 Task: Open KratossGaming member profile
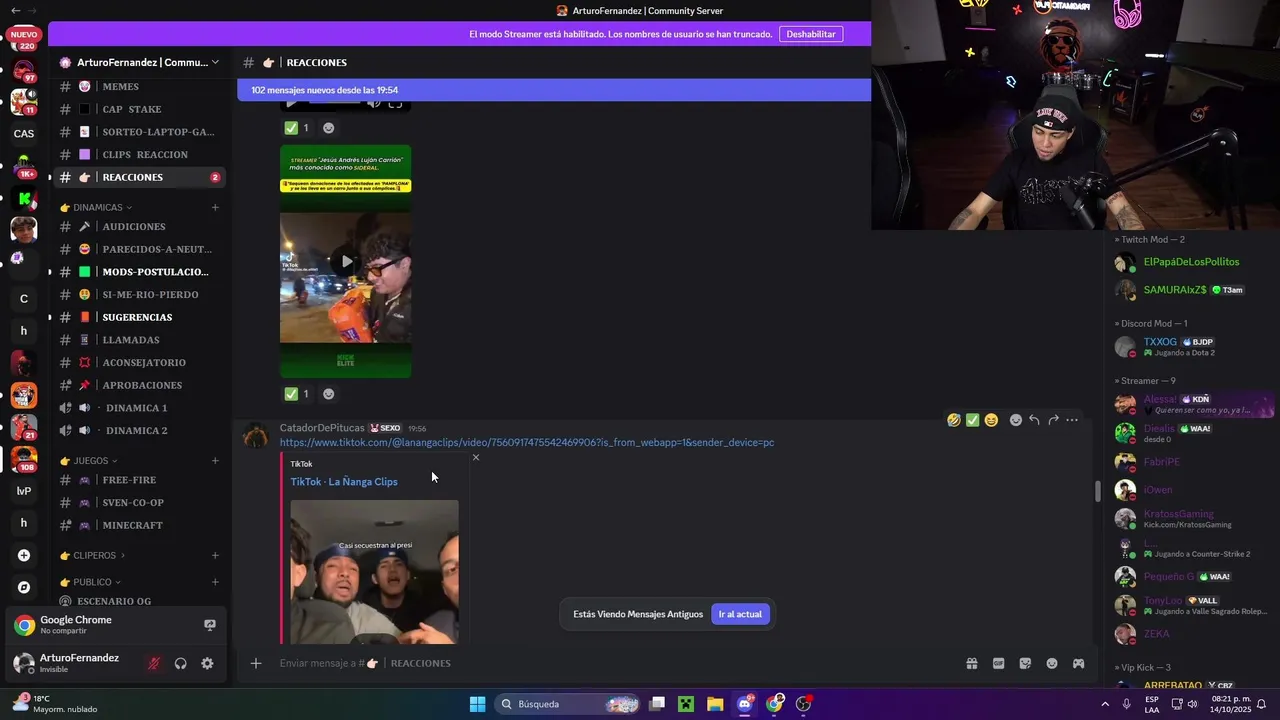tap(1179, 519)
